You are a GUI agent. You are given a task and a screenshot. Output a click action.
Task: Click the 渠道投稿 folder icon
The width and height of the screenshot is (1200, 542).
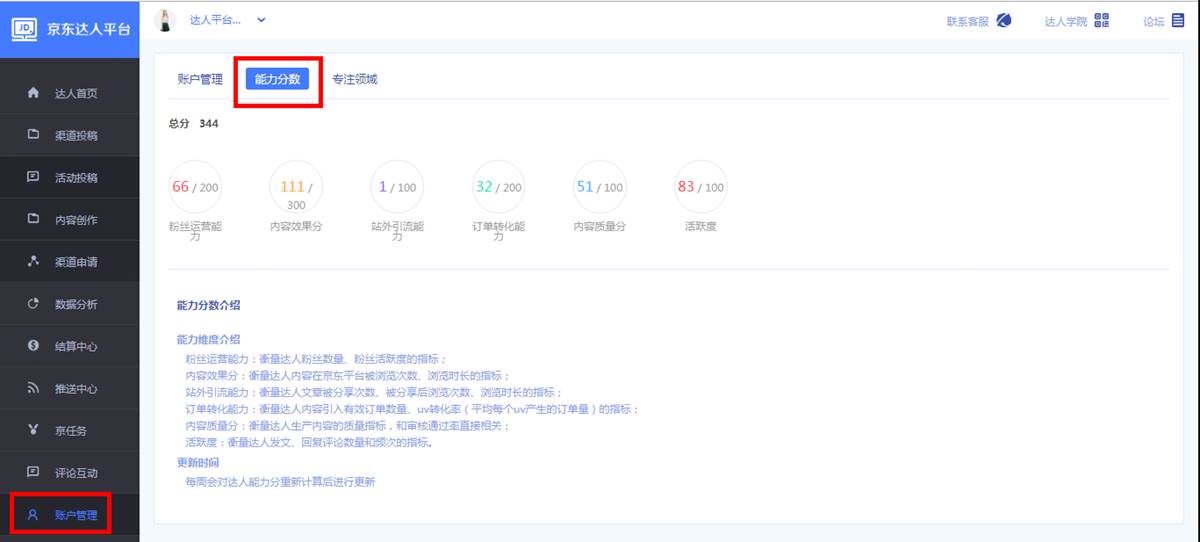tap(33, 135)
